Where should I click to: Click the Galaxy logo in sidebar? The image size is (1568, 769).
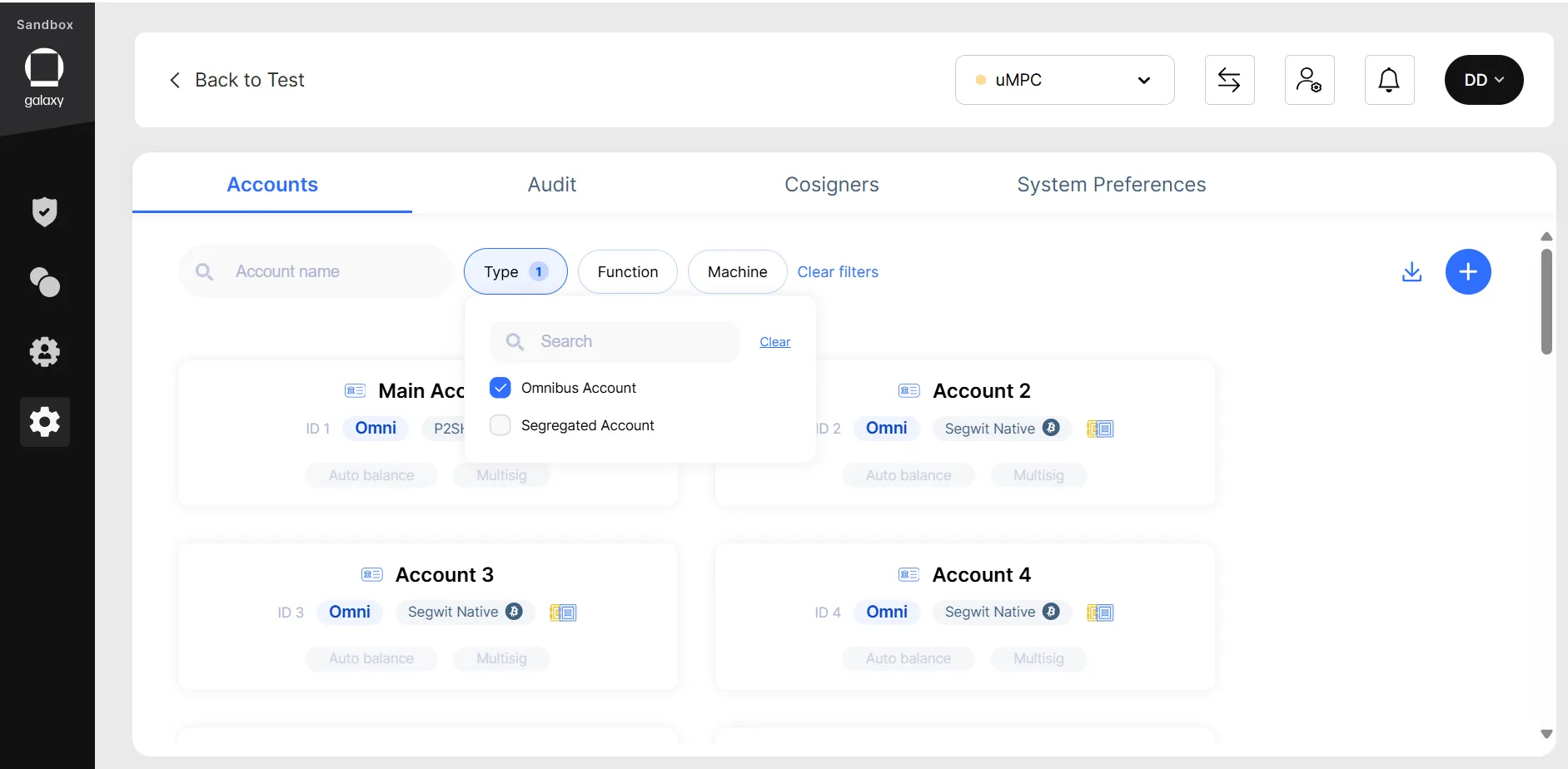pos(44,78)
